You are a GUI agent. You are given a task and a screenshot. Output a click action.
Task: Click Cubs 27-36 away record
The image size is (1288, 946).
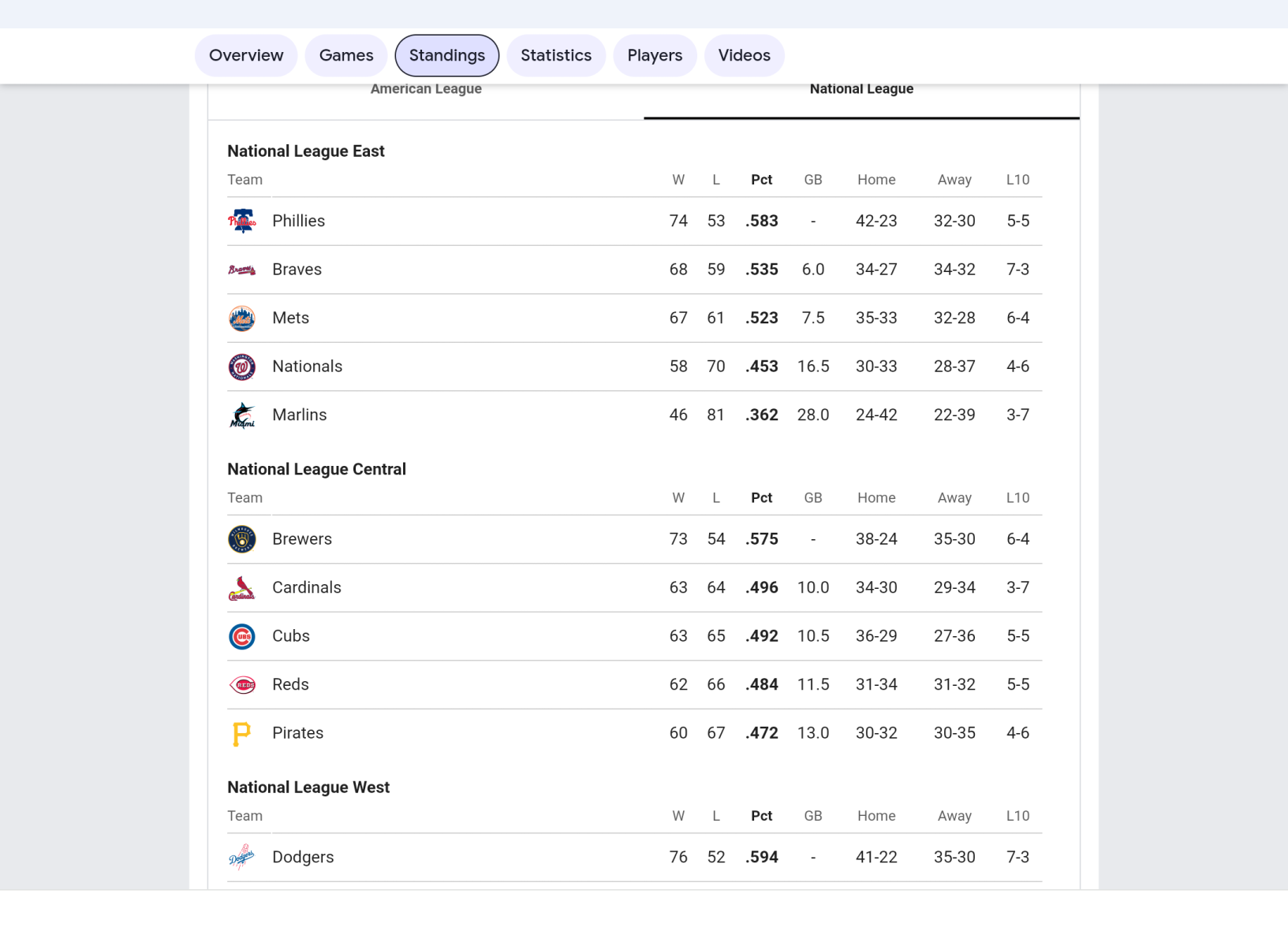coord(954,636)
